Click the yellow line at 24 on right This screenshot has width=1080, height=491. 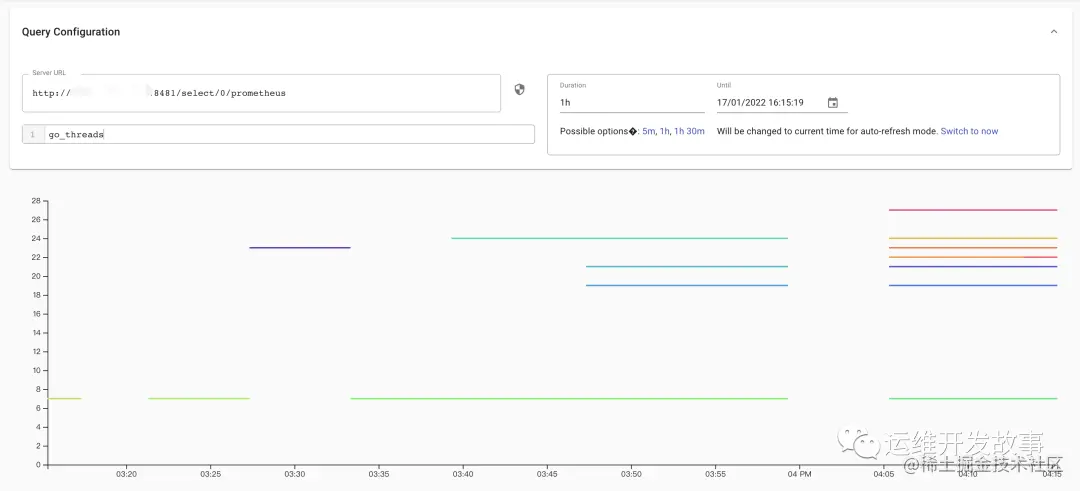pos(973,238)
